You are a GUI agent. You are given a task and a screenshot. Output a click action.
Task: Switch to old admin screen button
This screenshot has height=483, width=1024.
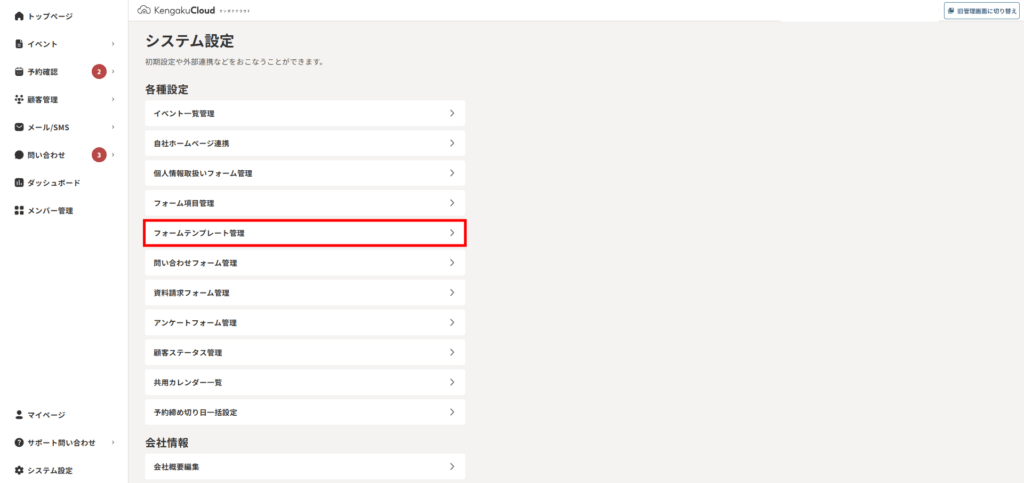tap(982, 11)
